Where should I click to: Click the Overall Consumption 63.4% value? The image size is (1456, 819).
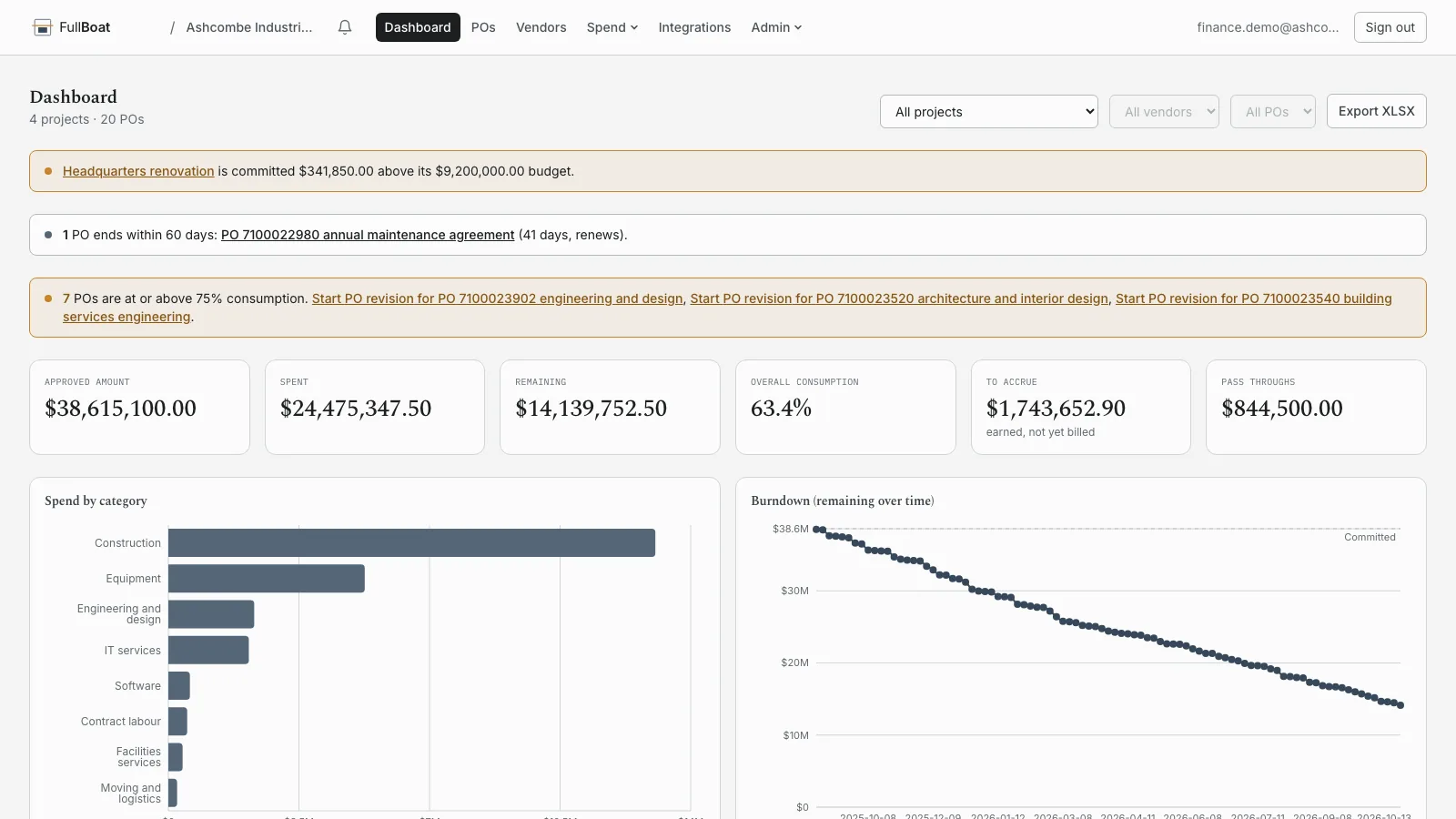(781, 409)
